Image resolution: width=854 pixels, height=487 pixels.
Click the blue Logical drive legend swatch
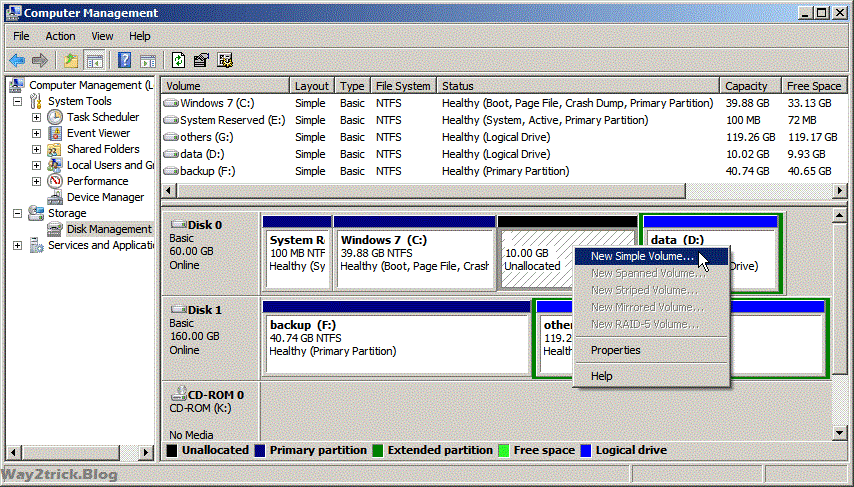click(x=586, y=451)
